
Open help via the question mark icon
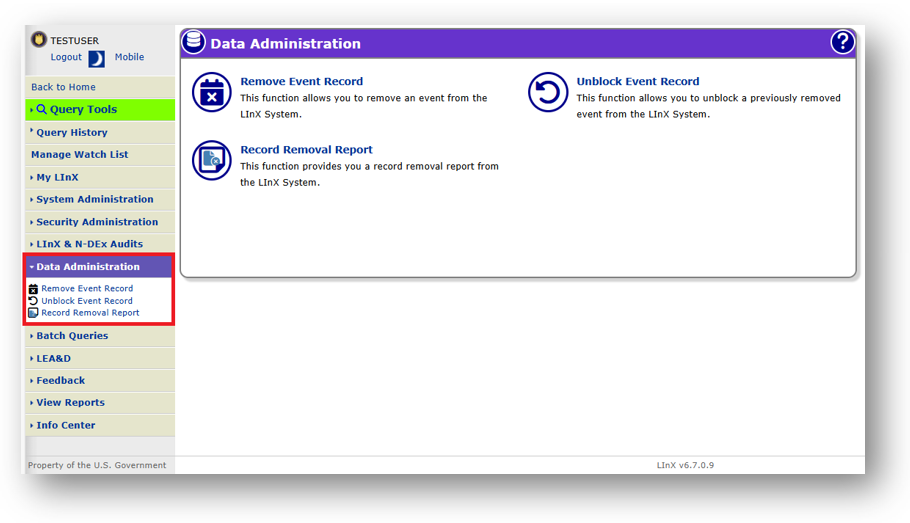(842, 42)
